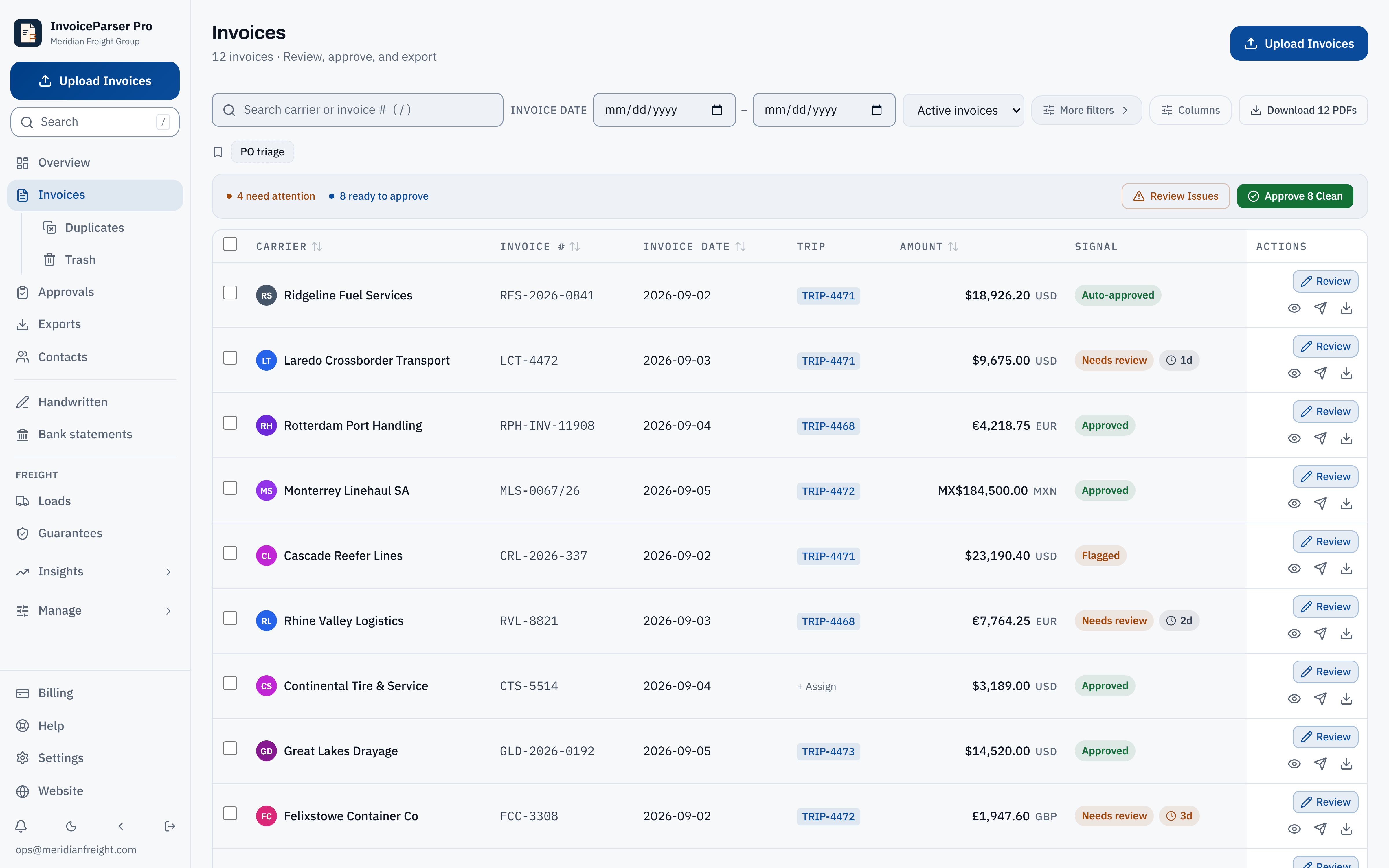Select Continental Tire & Service checkbox
The height and width of the screenshot is (868, 1389).
tap(230, 683)
